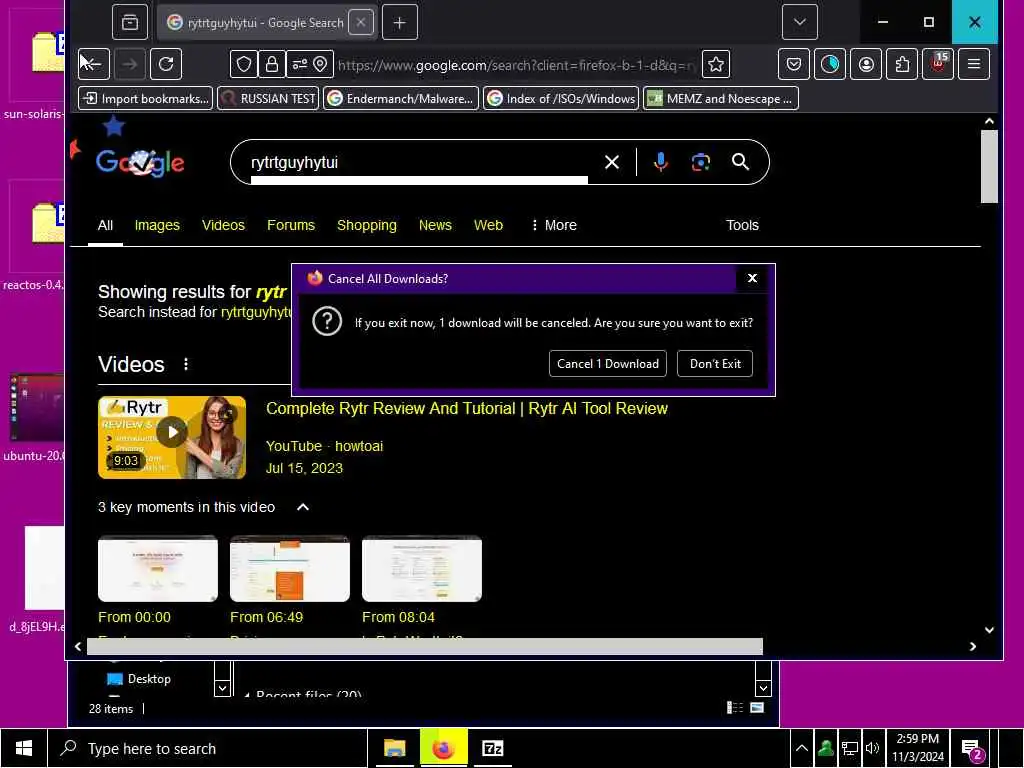Image resolution: width=1024 pixels, height=768 pixels.
Task: Play the Rytr review video thumbnail
Action: pos(172,437)
